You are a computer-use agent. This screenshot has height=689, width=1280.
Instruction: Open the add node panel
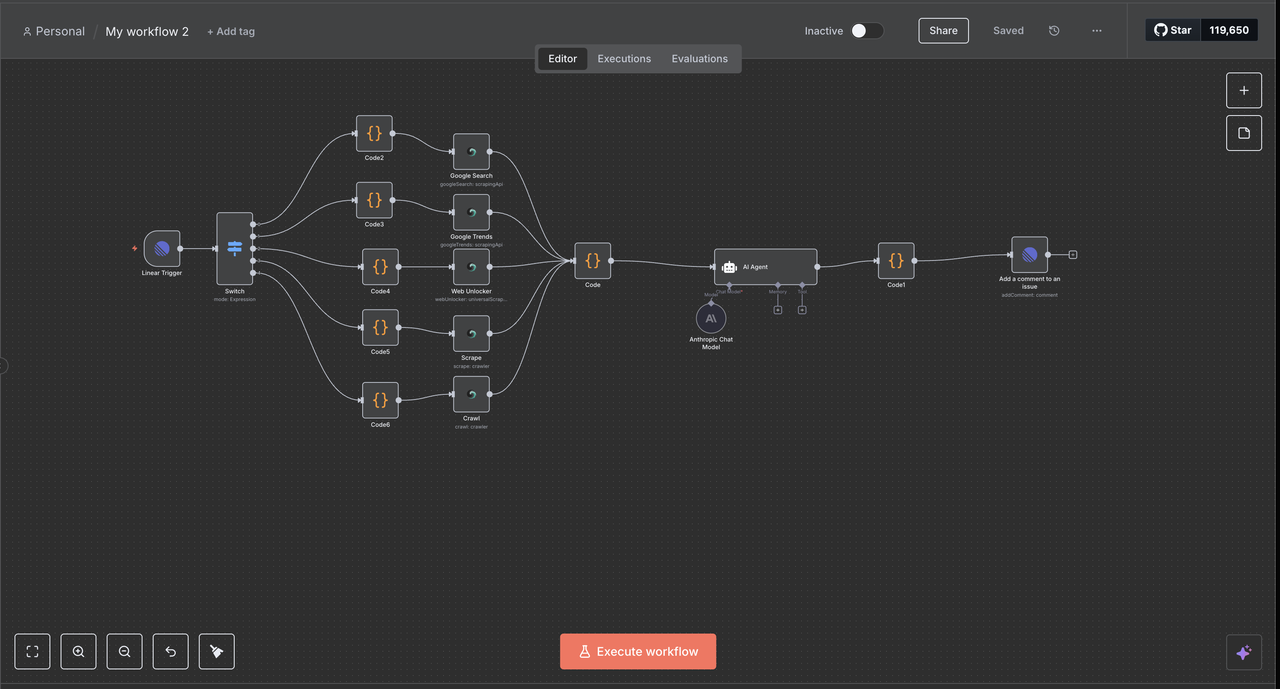[x=1244, y=90]
